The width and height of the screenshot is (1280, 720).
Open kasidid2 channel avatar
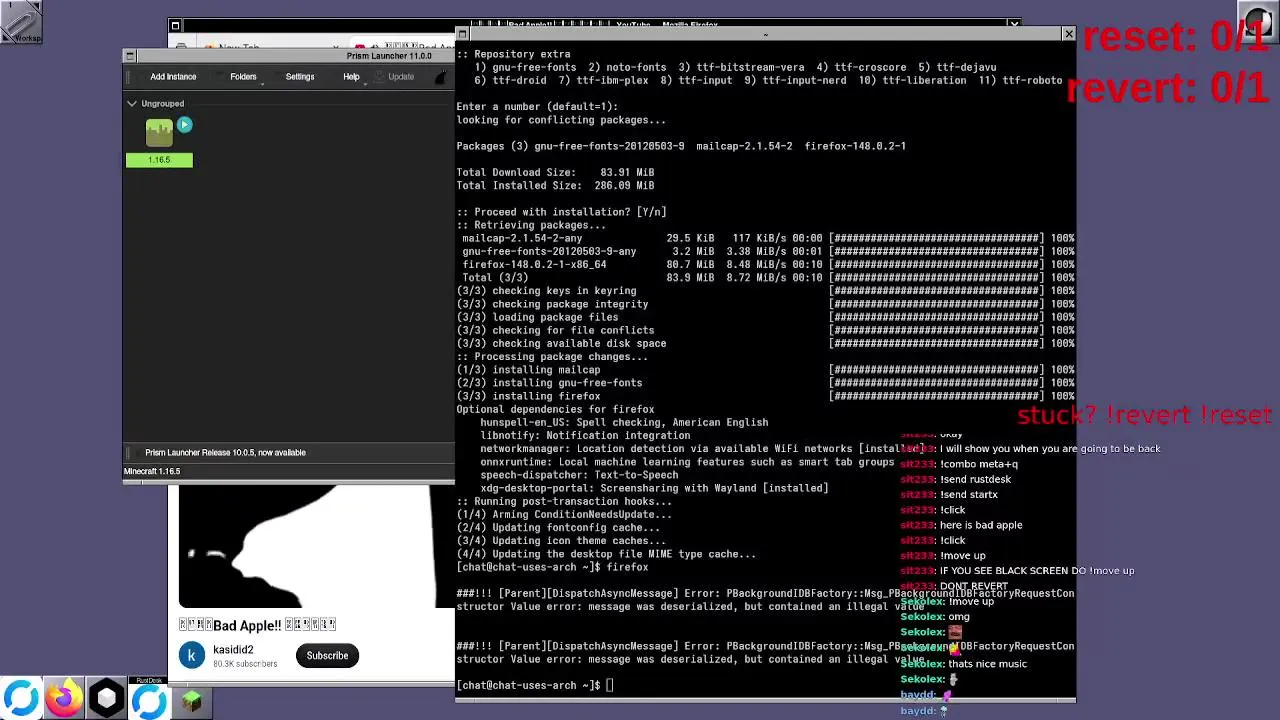192,656
